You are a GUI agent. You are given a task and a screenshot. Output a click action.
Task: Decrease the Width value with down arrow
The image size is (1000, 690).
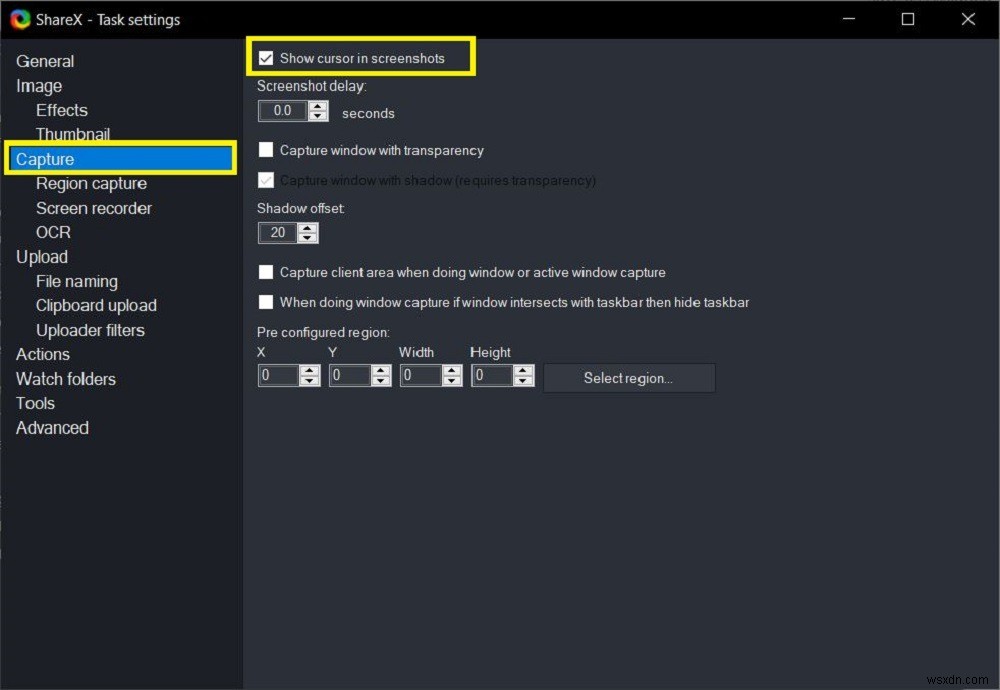pyautogui.click(x=451, y=381)
